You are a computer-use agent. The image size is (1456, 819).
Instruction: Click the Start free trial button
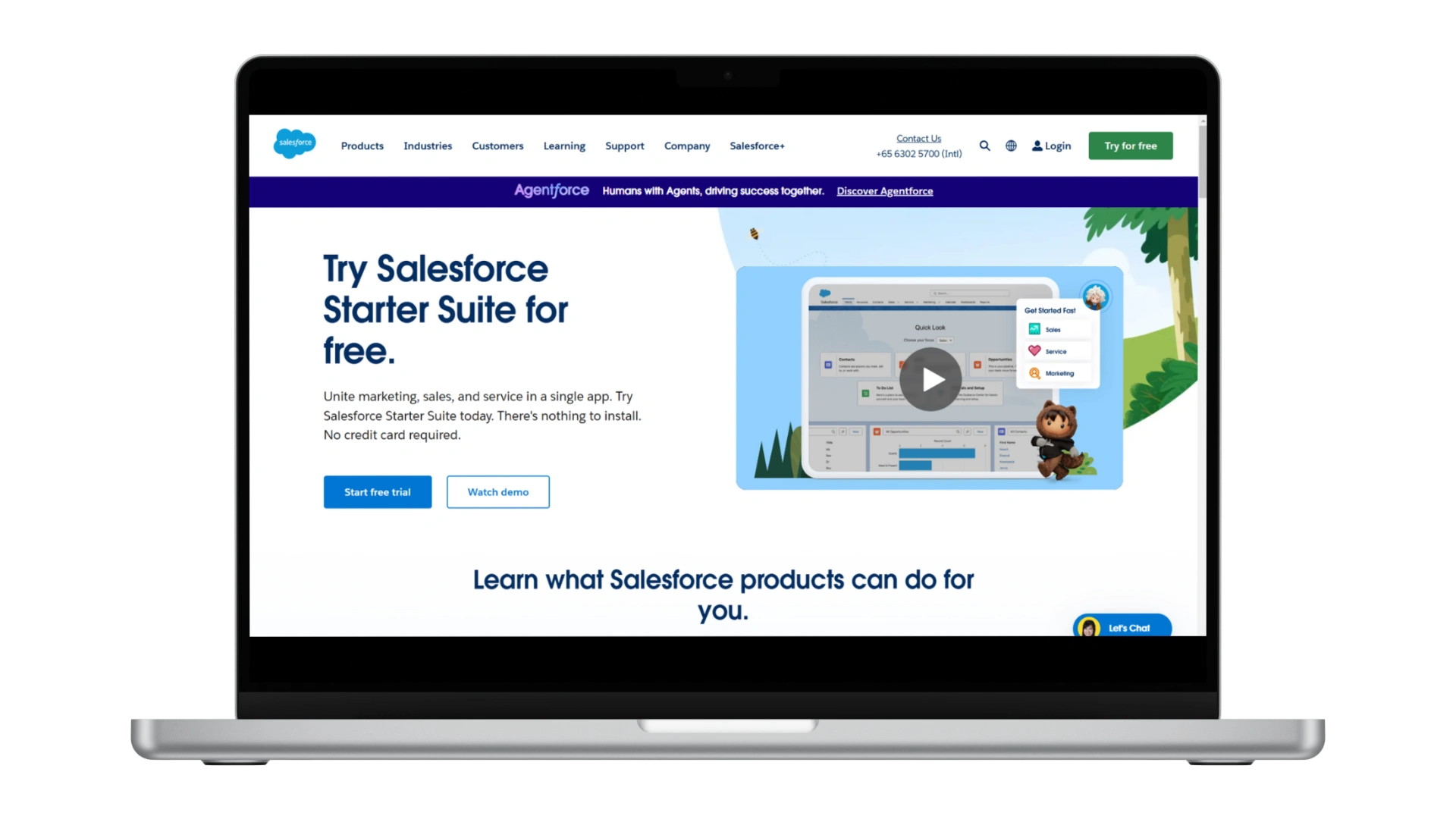(x=378, y=491)
